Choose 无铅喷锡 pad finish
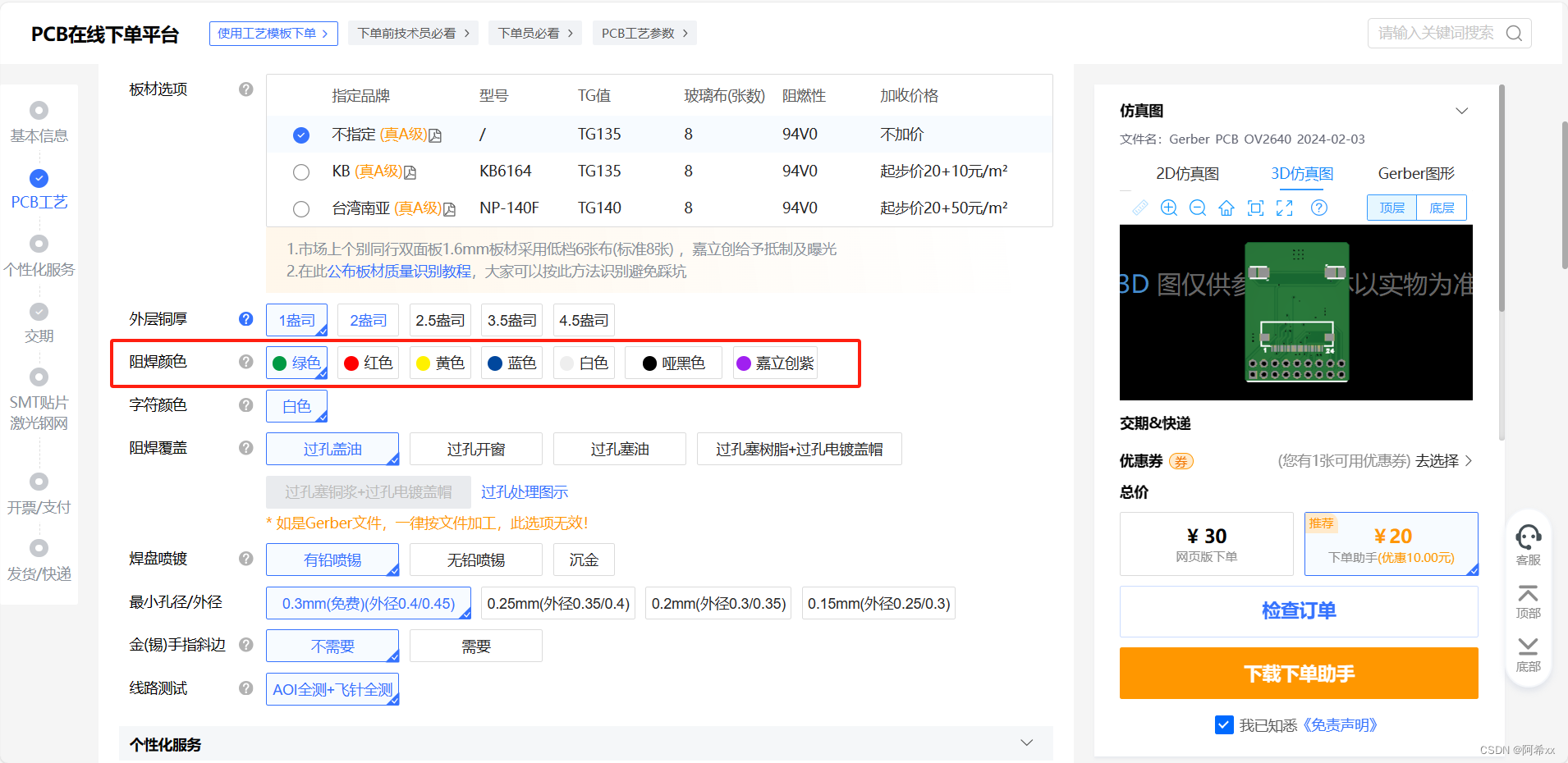 pyautogui.click(x=476, y=560)
